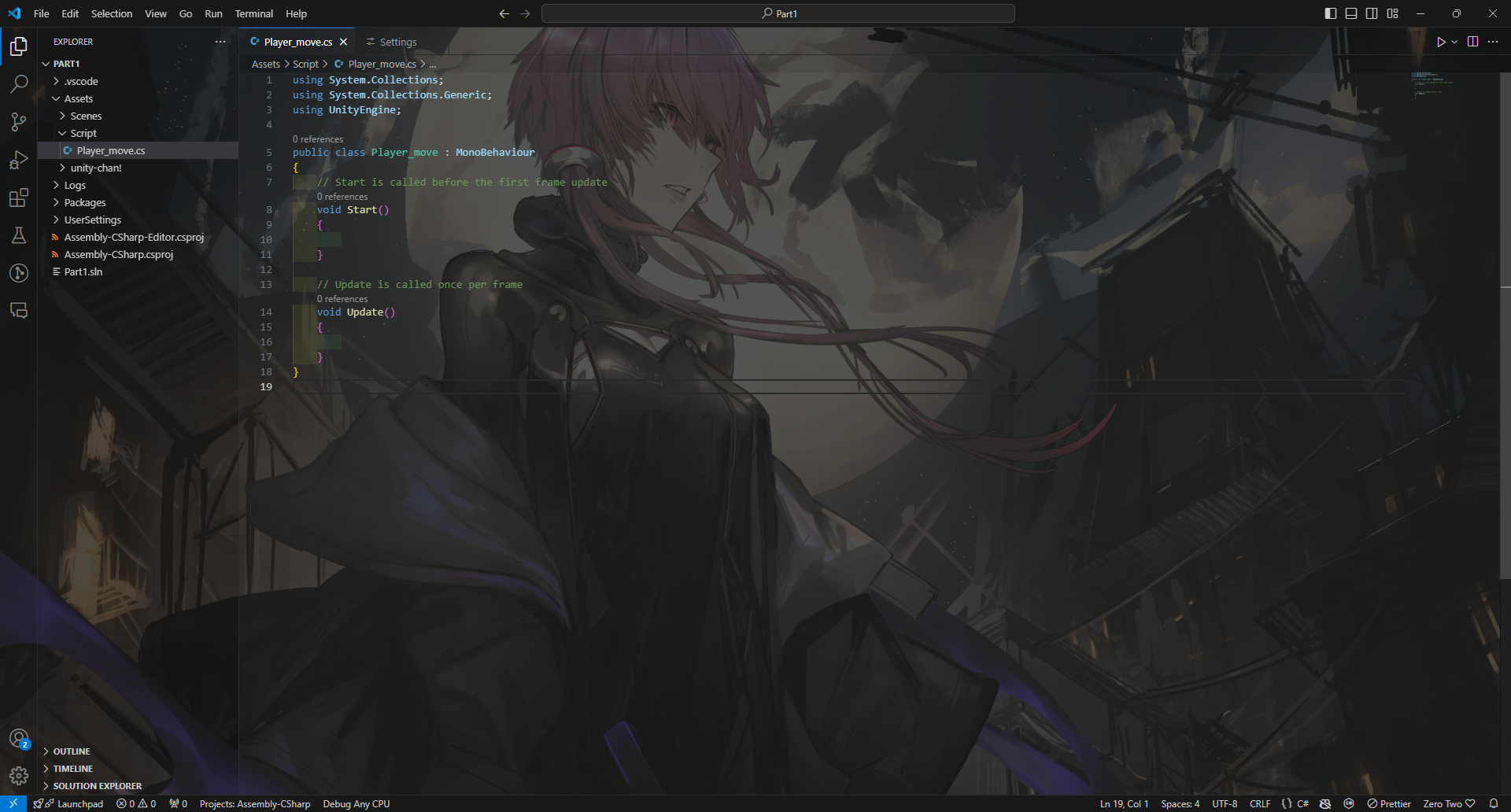Open the Manage gear icon
The image size is (1511, 812).
click(x=19, y=777)
